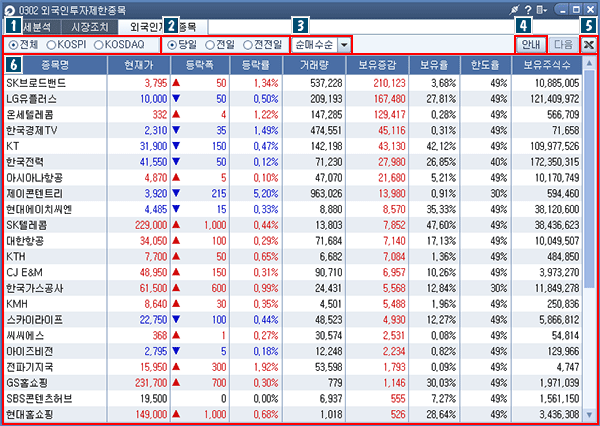Select the 한국전력 stock name
Image resolution: width=600 pixels, height=426 pixels.
pos(25,162)
